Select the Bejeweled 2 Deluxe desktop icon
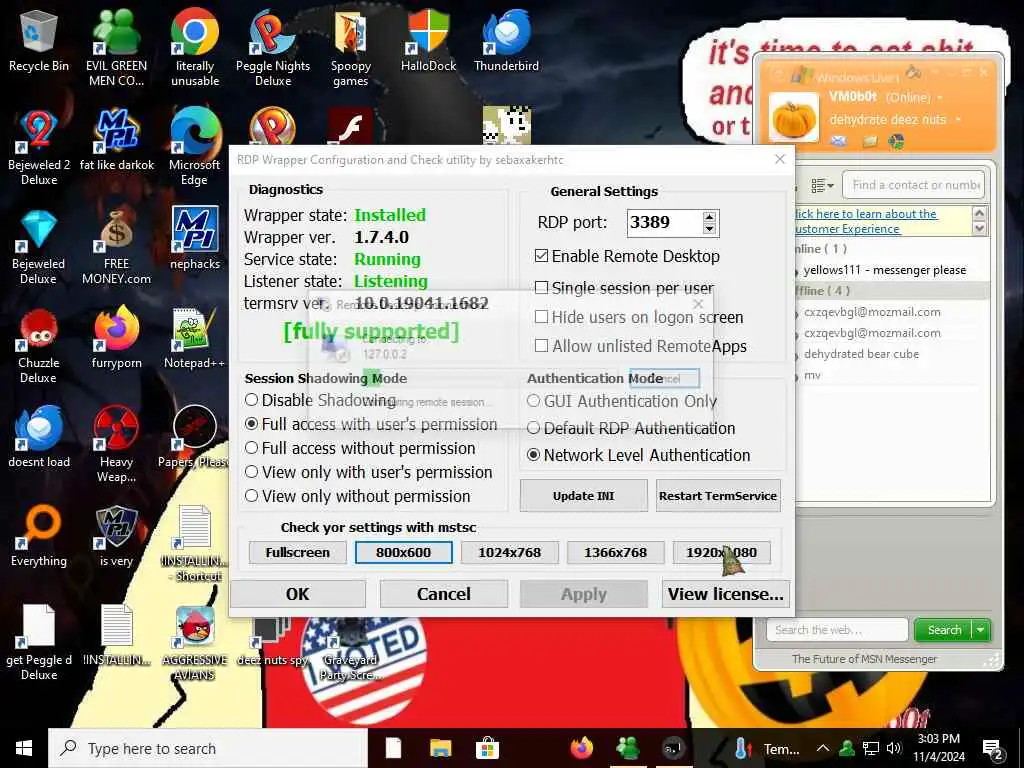The width and height of the screenshot is (1024, 768). tap(39, 147)
